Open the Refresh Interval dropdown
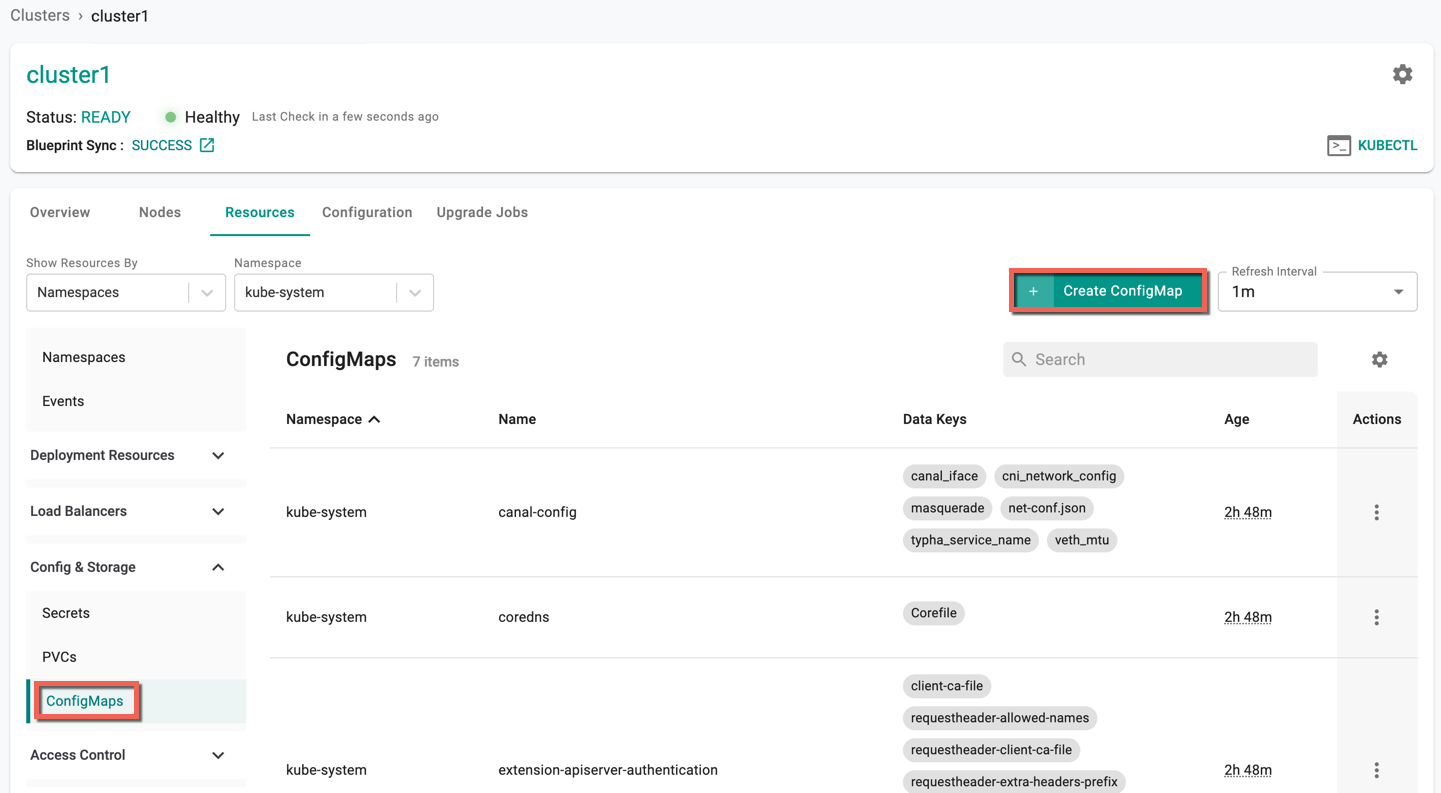The height and width of the screenshot is (793, 1441). point(1317,292)
